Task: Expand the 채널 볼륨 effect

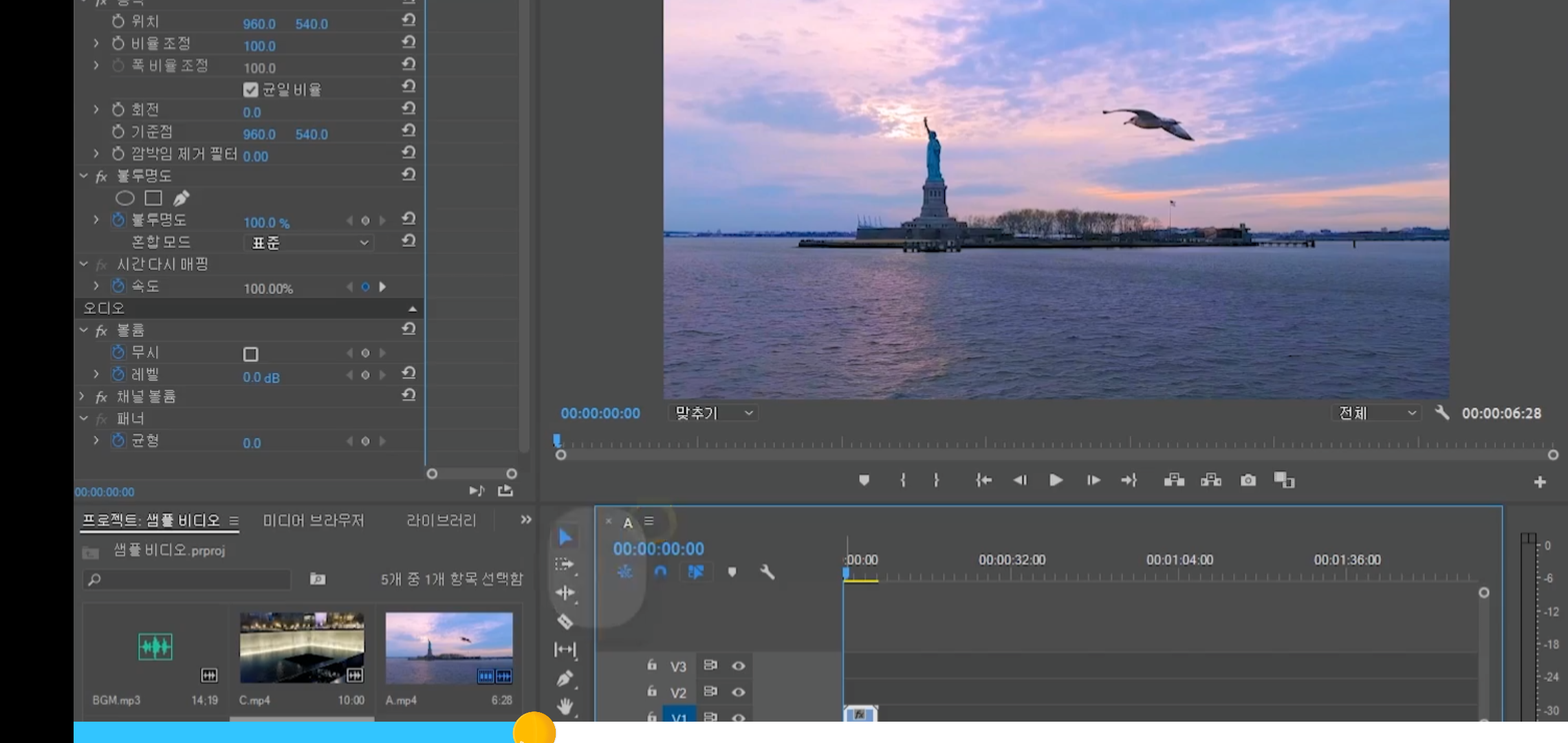Action: pyautogui.click(x=83, y=396)
